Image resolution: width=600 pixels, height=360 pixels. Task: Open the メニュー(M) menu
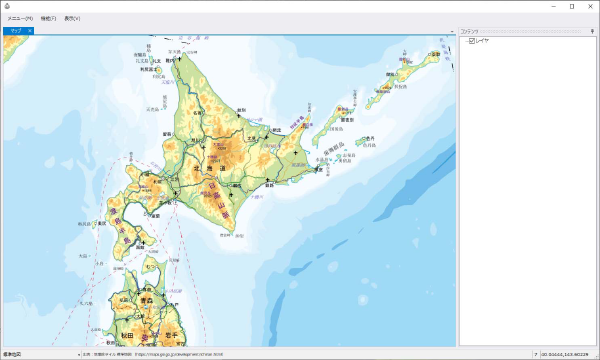point(20,18)
